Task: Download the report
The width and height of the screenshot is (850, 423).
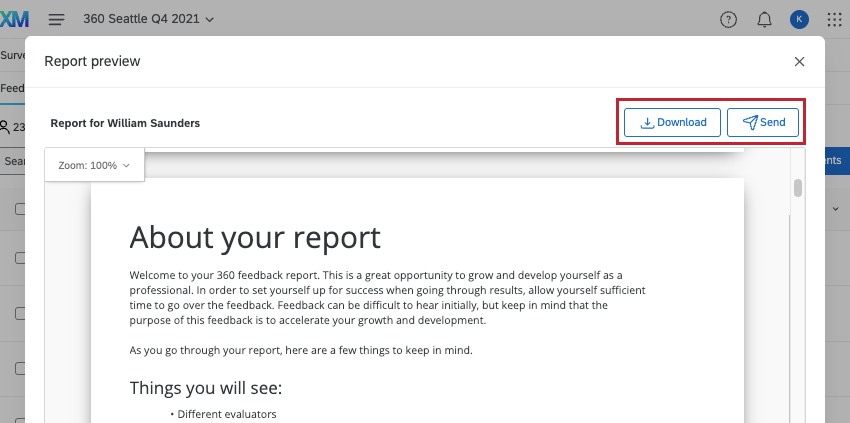Action: click(x=672, y=123)
